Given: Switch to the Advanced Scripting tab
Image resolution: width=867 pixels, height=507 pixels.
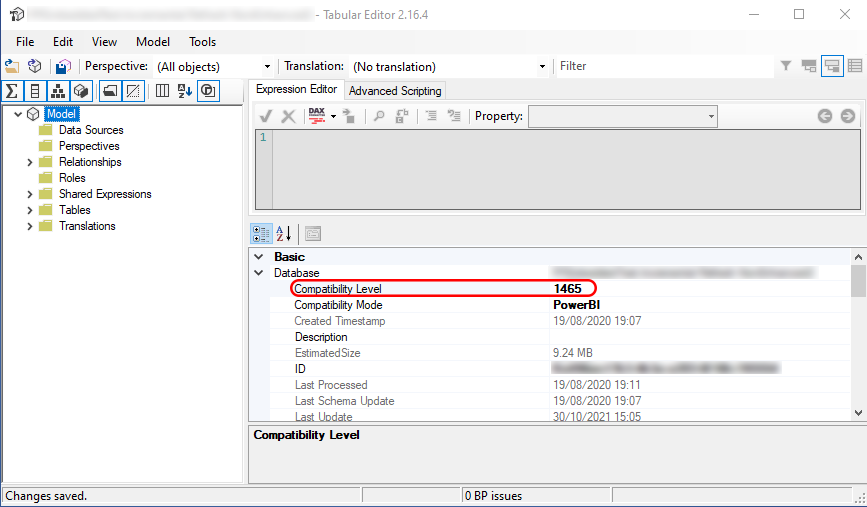Looking at the screenshot, I should tap(395, 91).
